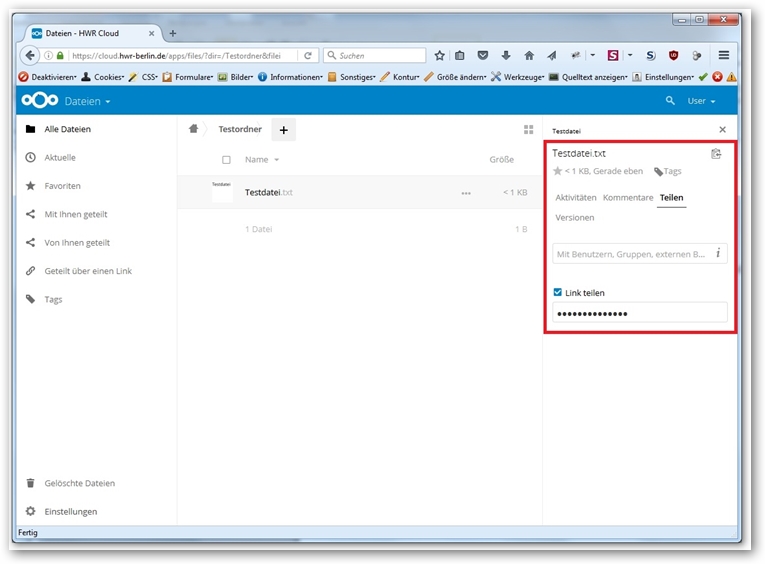Select Alle Dateien in sidebar

(67, 129)
